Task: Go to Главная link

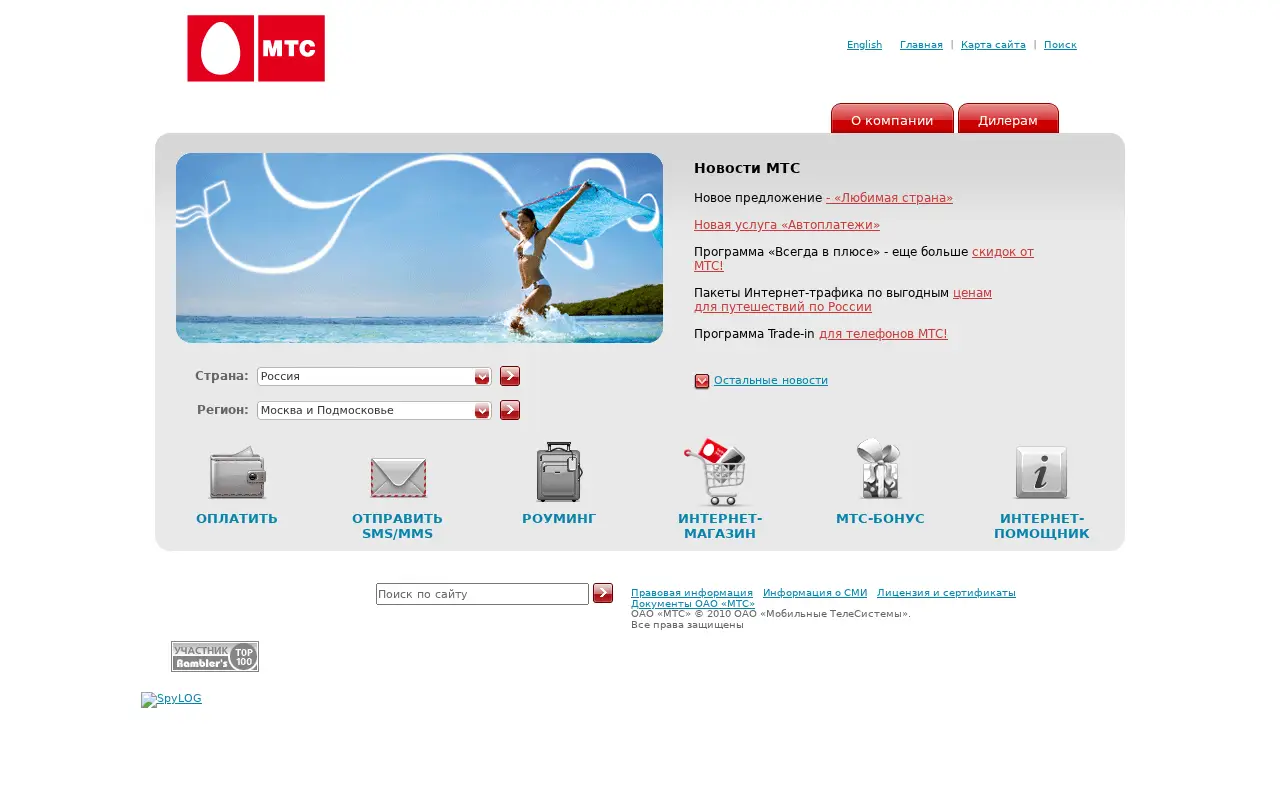Action: 921,45
